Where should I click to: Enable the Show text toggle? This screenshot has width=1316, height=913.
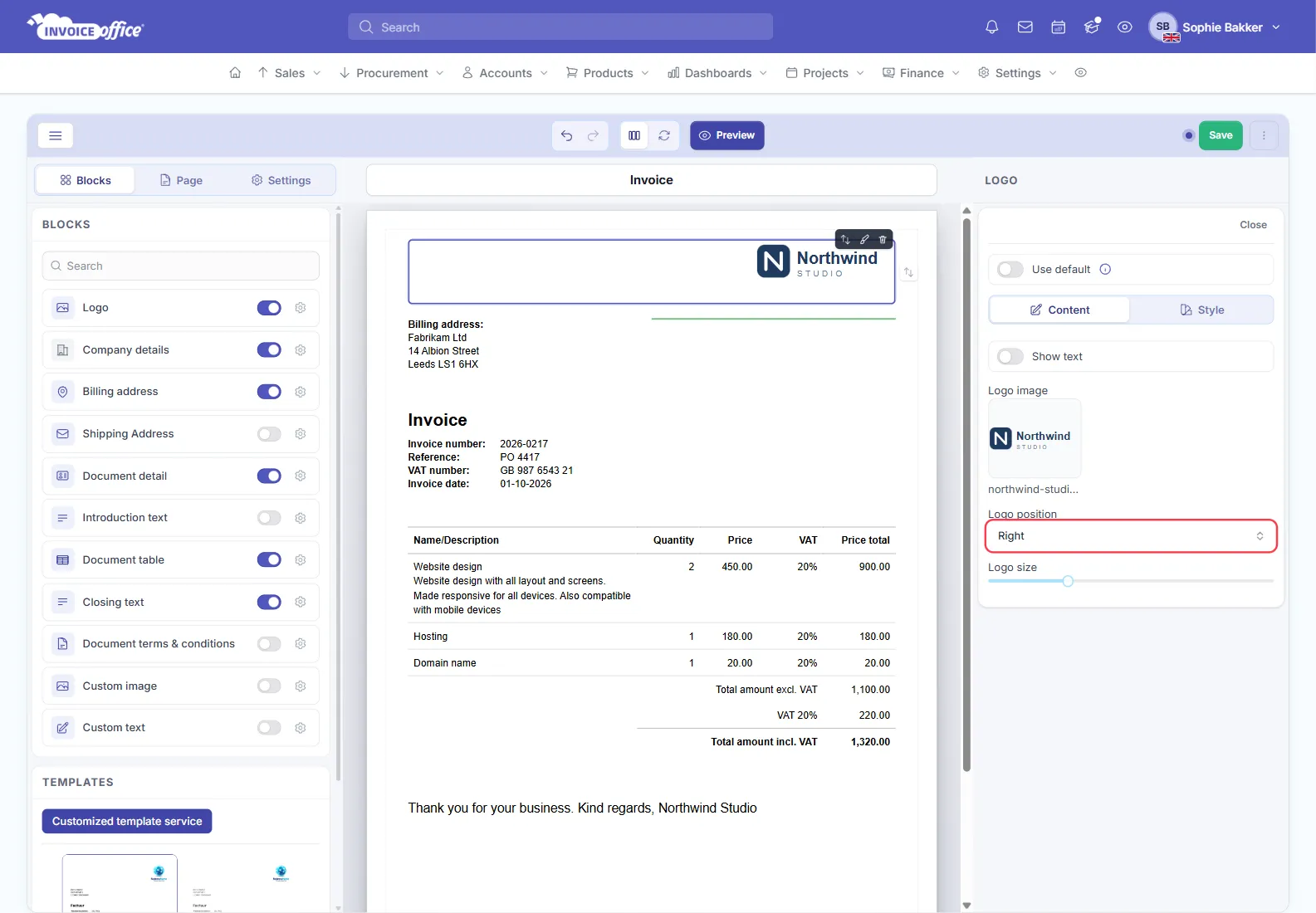tap(1010, 356)
